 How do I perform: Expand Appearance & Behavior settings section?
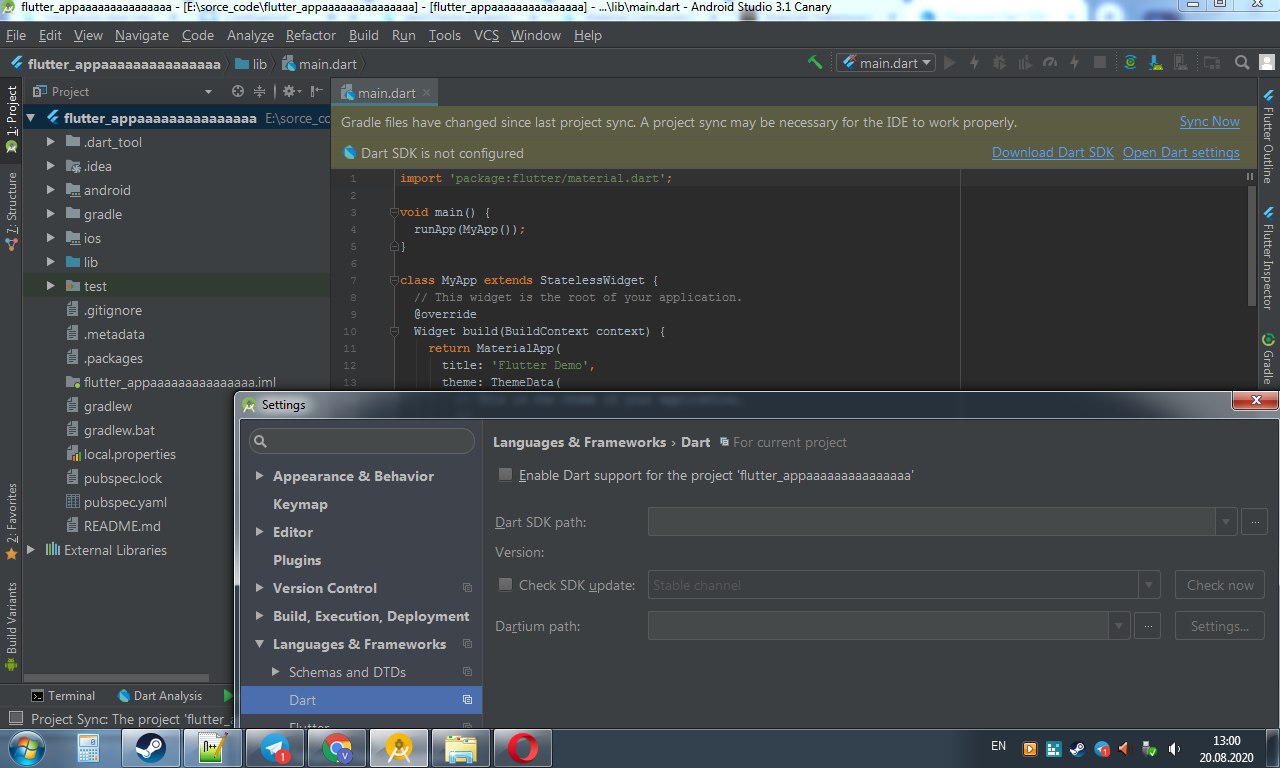coord(260,476)
